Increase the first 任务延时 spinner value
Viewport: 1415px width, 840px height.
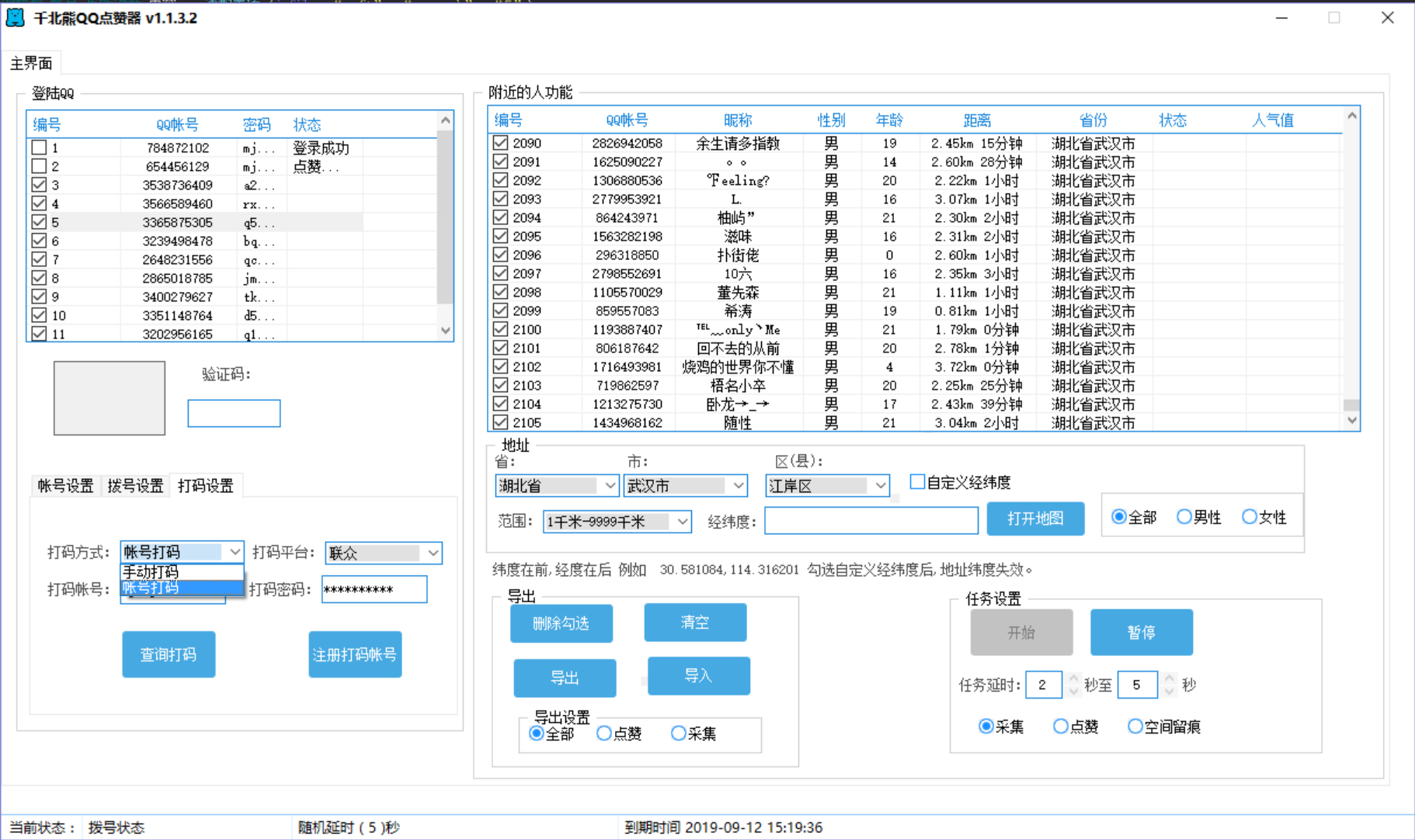coord(1073,678)
